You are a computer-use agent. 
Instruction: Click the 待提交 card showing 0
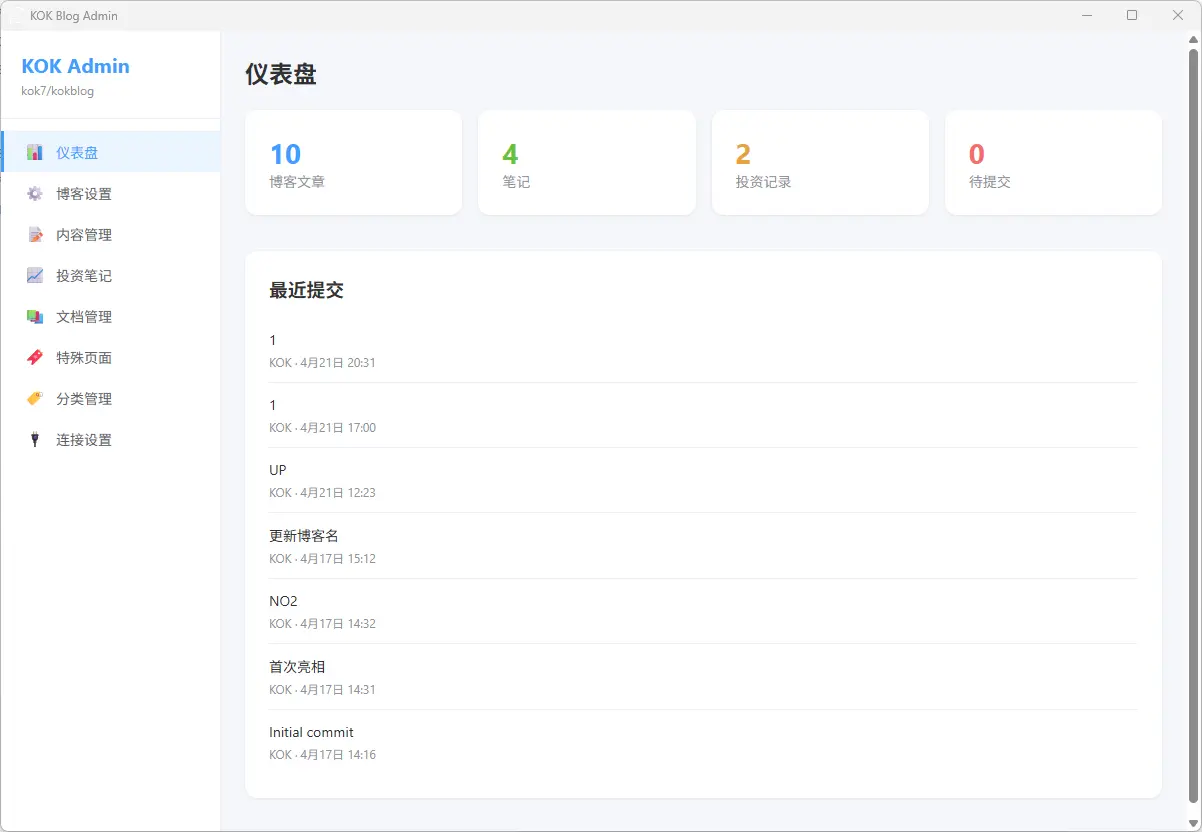pyautogui.click(x=1053, y=163)
